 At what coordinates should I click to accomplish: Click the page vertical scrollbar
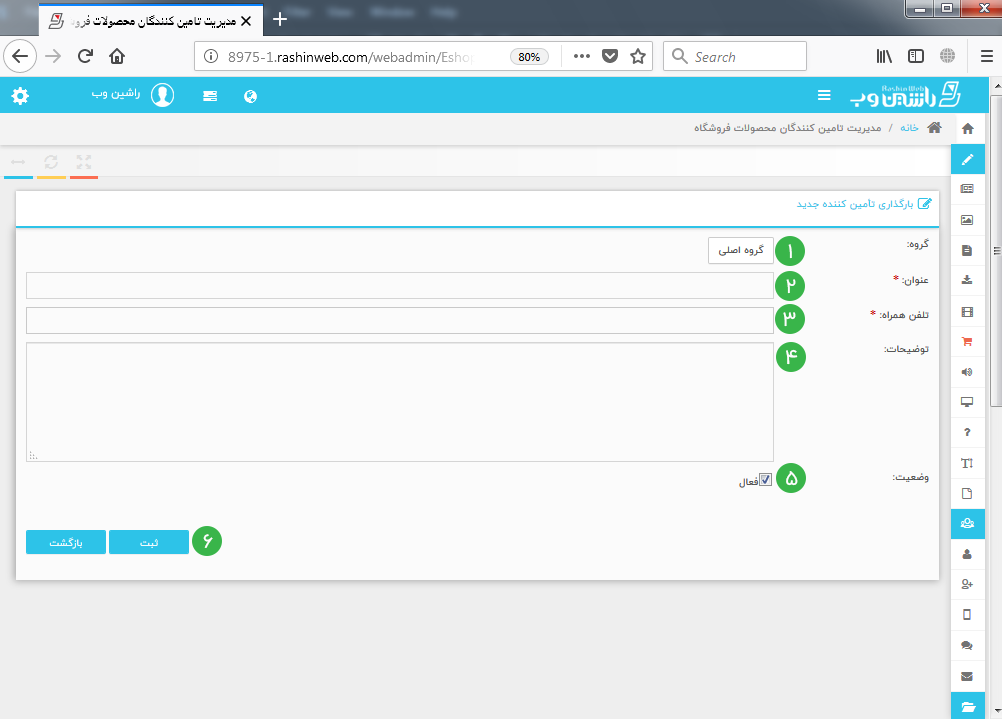point(996,251)
